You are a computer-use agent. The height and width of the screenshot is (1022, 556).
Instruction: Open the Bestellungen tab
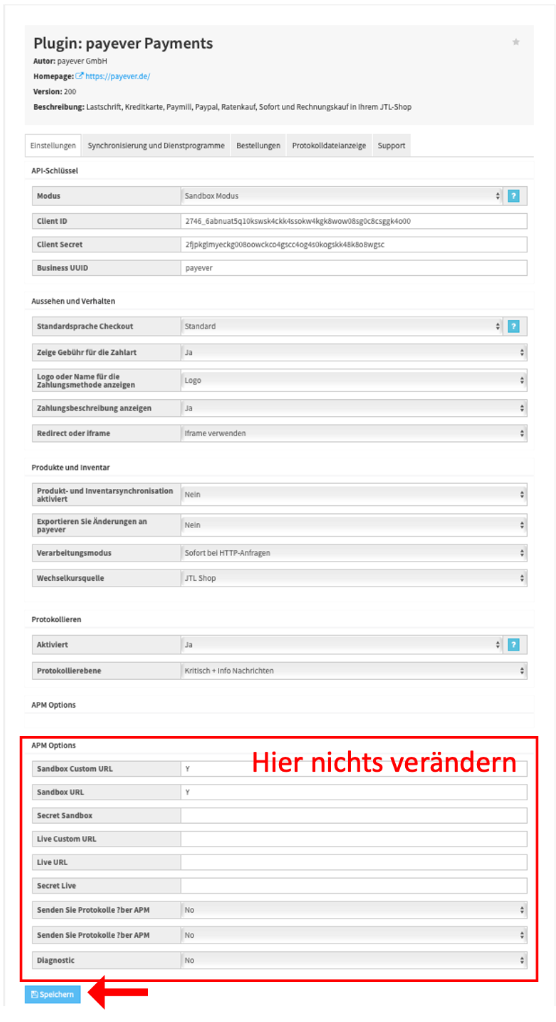[258, 145]
